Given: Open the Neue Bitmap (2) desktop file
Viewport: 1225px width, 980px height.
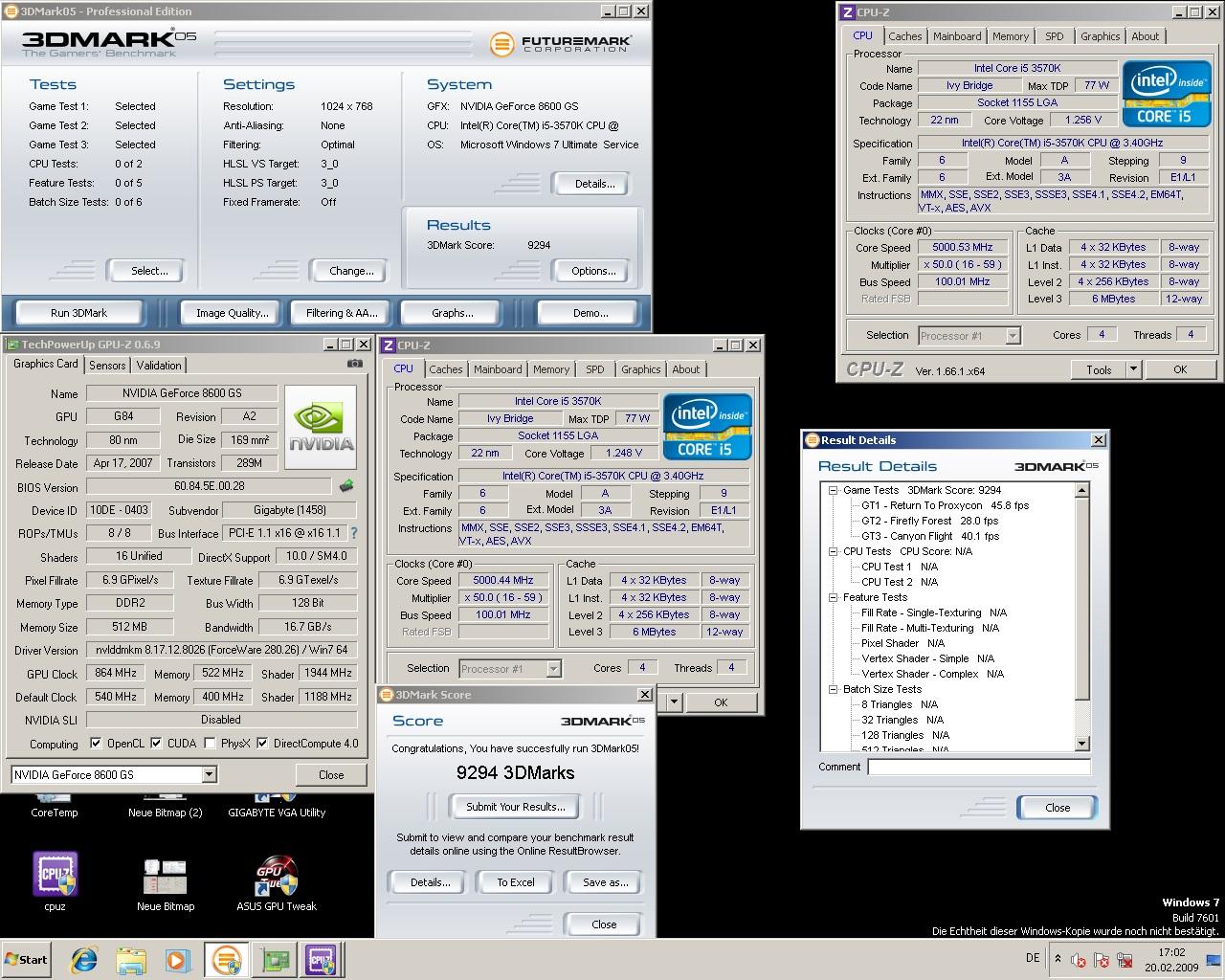Looking at the screenshot, I should tap(166, 807).
